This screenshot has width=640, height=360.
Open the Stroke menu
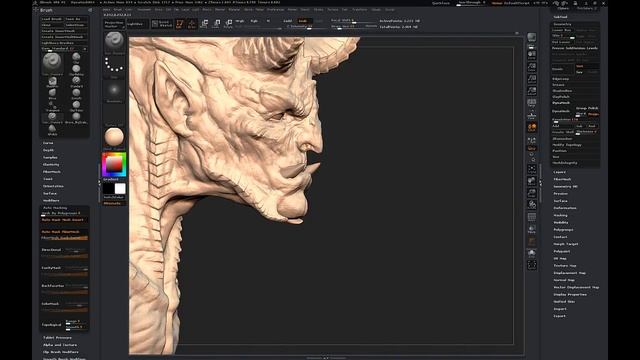click(318, 9)
